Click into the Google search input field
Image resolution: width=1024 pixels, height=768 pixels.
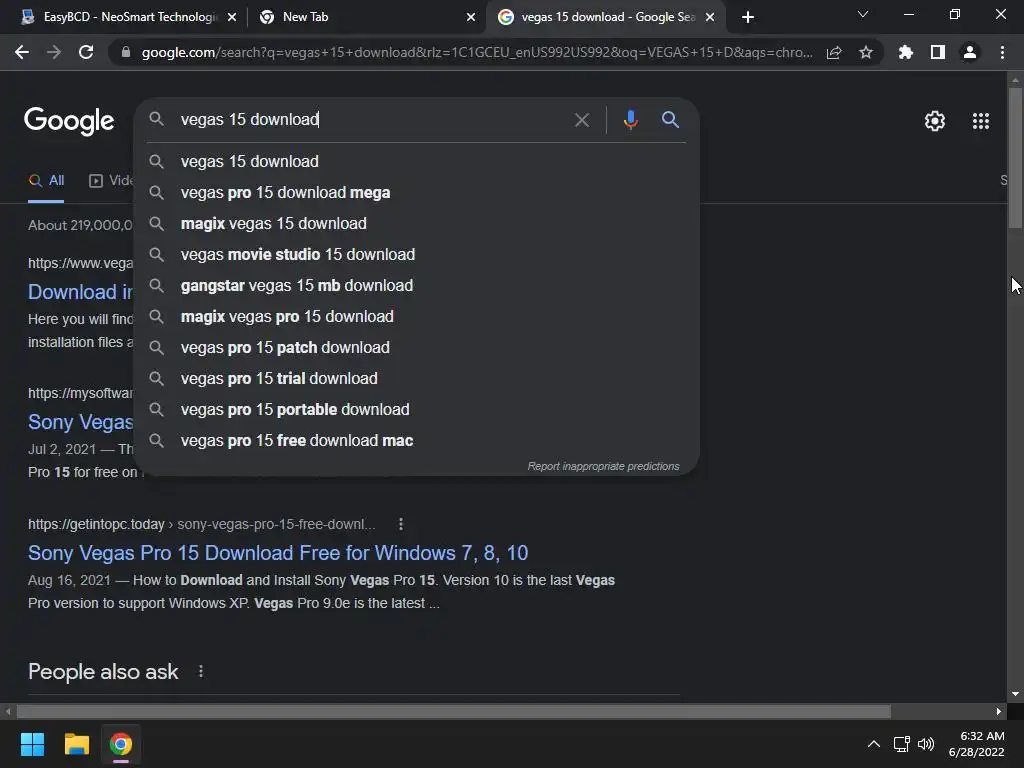[372, 120]
